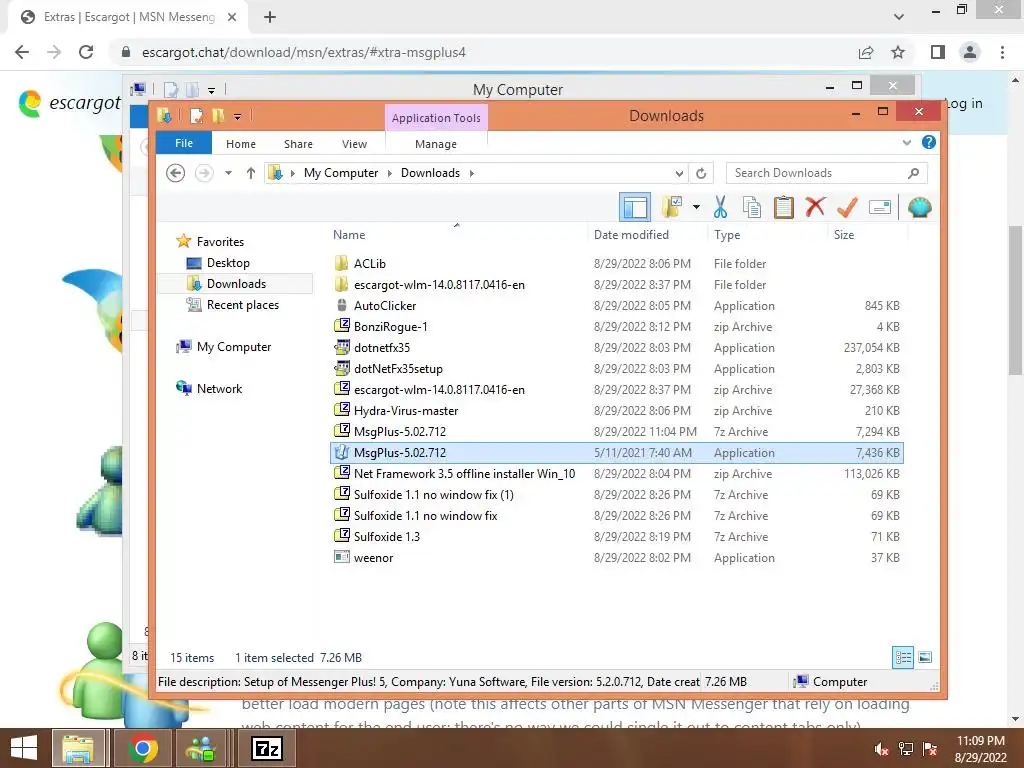The width and height of the screenshot is (1024, 768).
Task: Click the blue shell icon in toolbar
Action: pyautogui.click(x=920, y=207)
